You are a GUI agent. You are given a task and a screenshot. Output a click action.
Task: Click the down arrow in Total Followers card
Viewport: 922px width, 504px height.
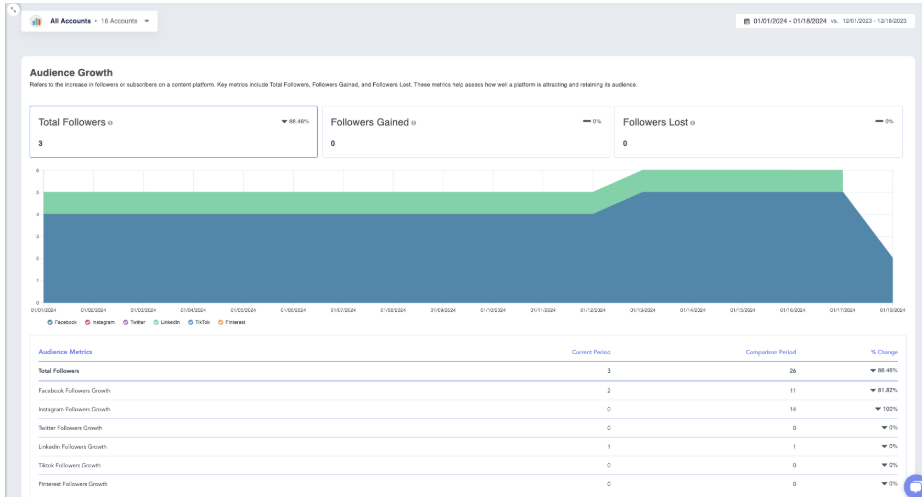point(285,121)
